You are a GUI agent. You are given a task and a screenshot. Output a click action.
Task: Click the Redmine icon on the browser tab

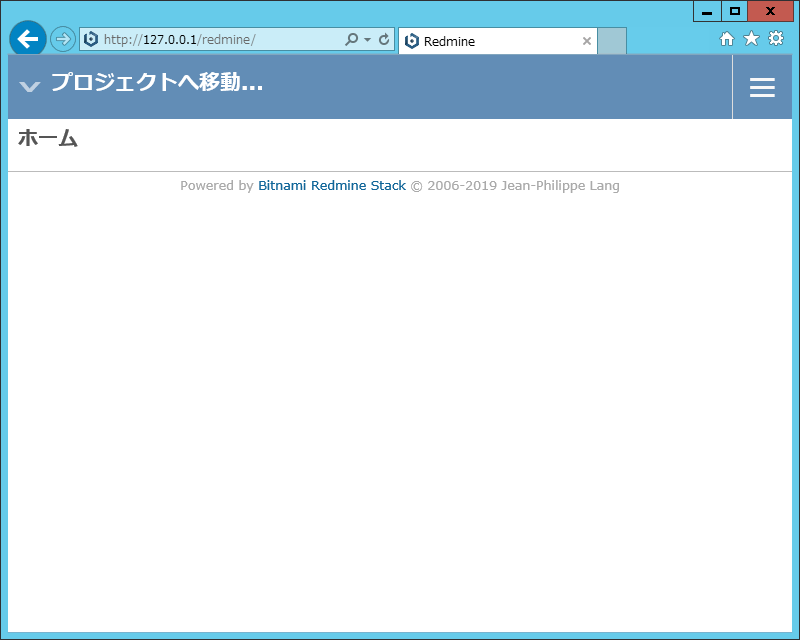[413, 41]
